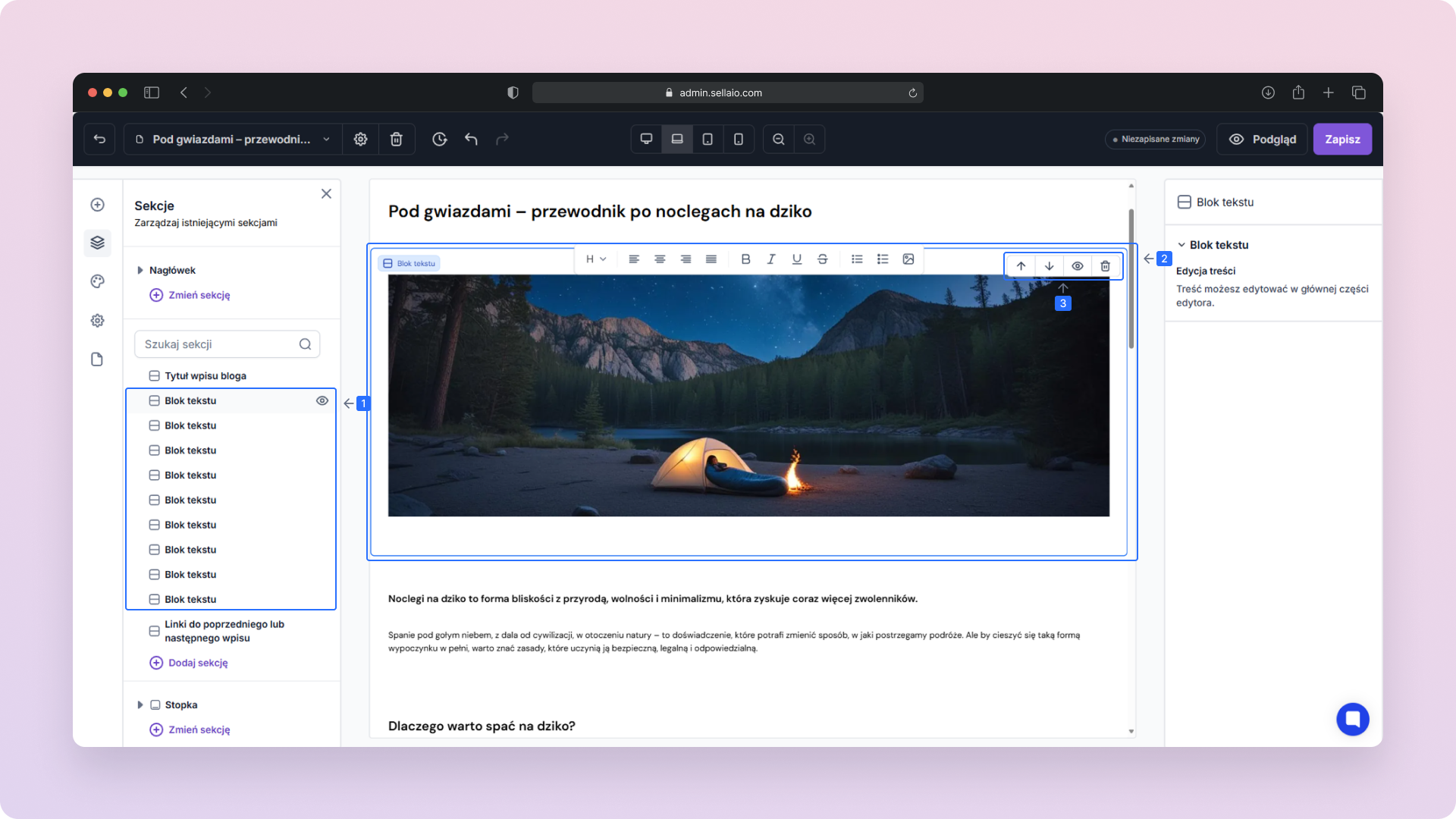Open theme palette icon in left sidebar
Screen dimensions: 1456x819
tap(97, 281)
